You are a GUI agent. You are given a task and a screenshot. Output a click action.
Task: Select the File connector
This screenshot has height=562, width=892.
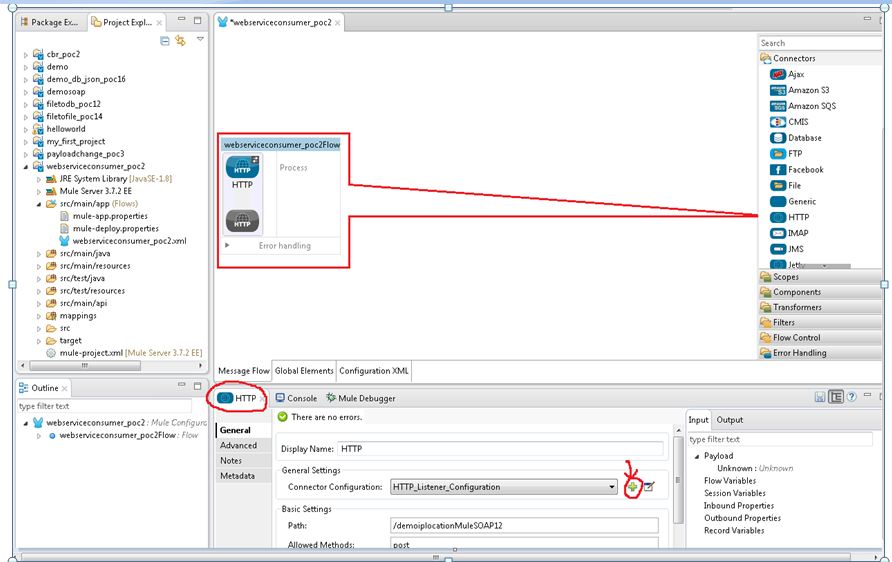click(x=785, y=185)
